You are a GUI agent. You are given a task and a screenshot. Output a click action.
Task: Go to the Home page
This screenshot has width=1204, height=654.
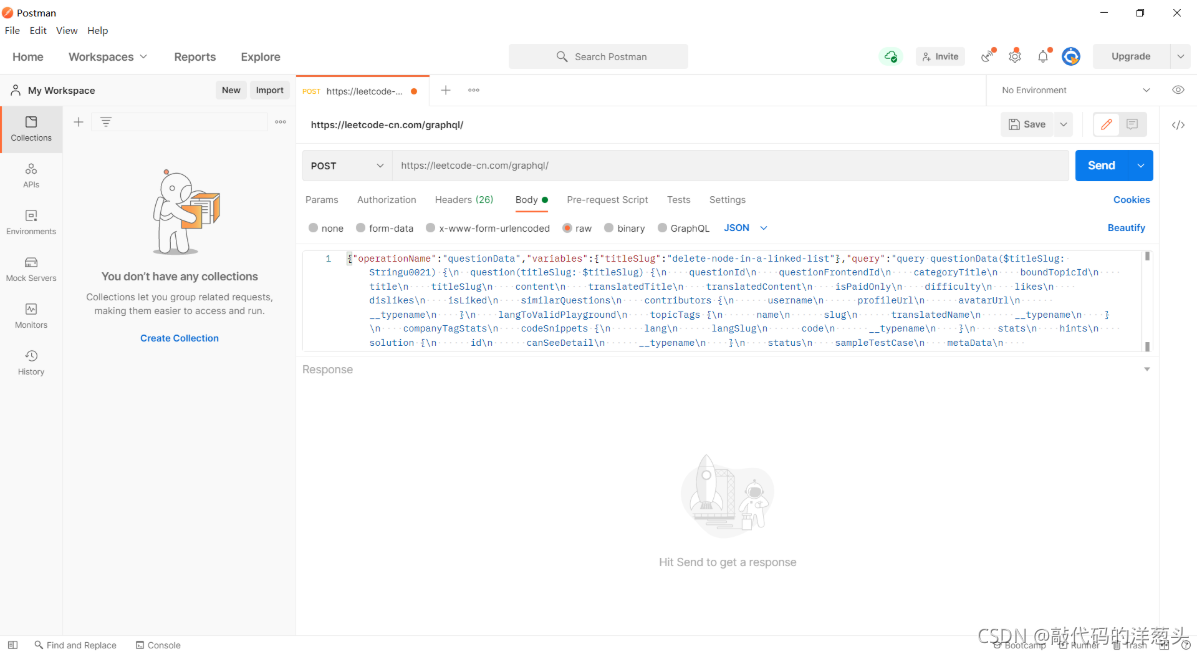pos(27,57)
